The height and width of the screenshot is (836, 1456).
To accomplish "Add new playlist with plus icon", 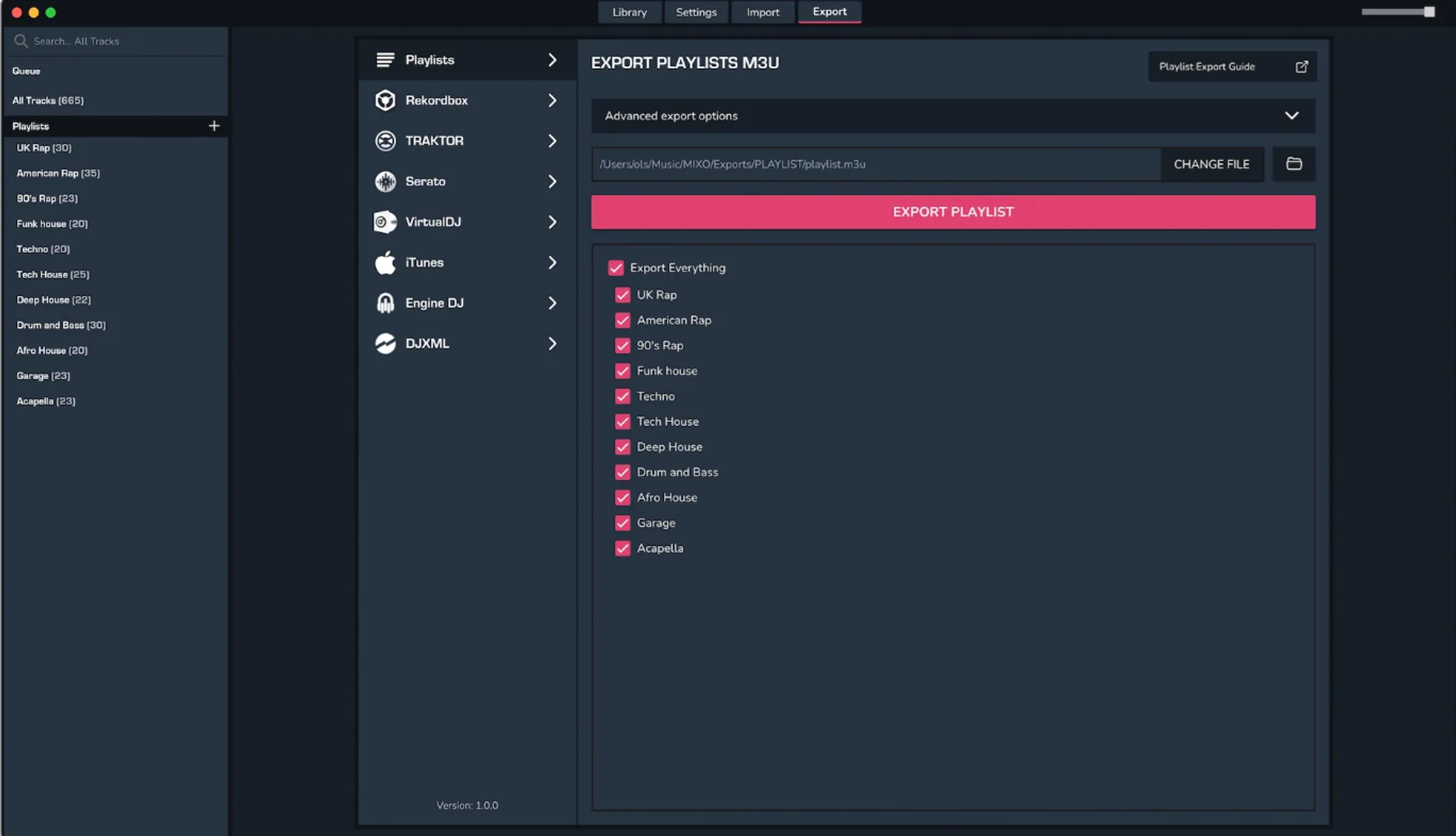I will (214, 126).
